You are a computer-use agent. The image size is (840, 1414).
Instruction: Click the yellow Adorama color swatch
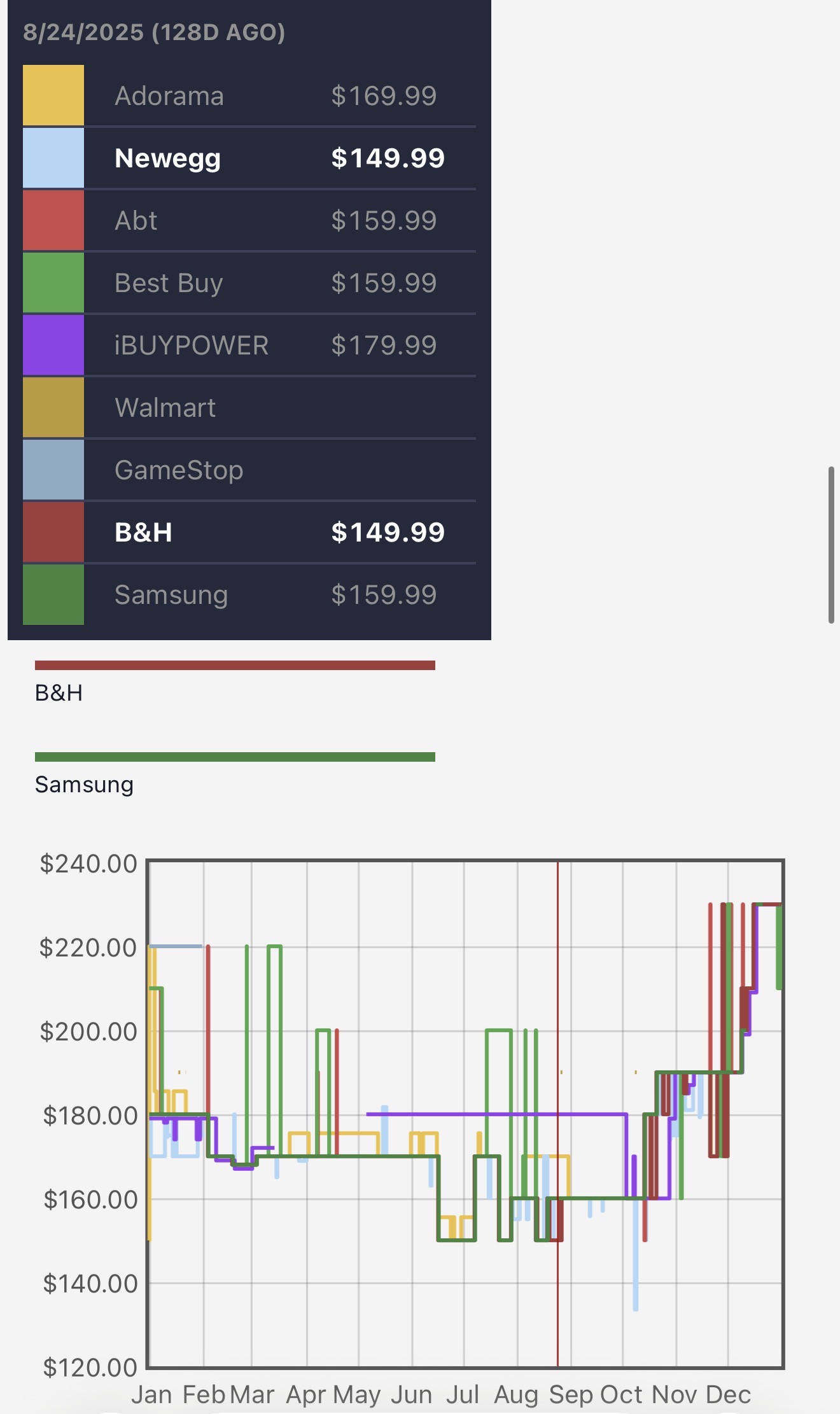tap(53, 95)
